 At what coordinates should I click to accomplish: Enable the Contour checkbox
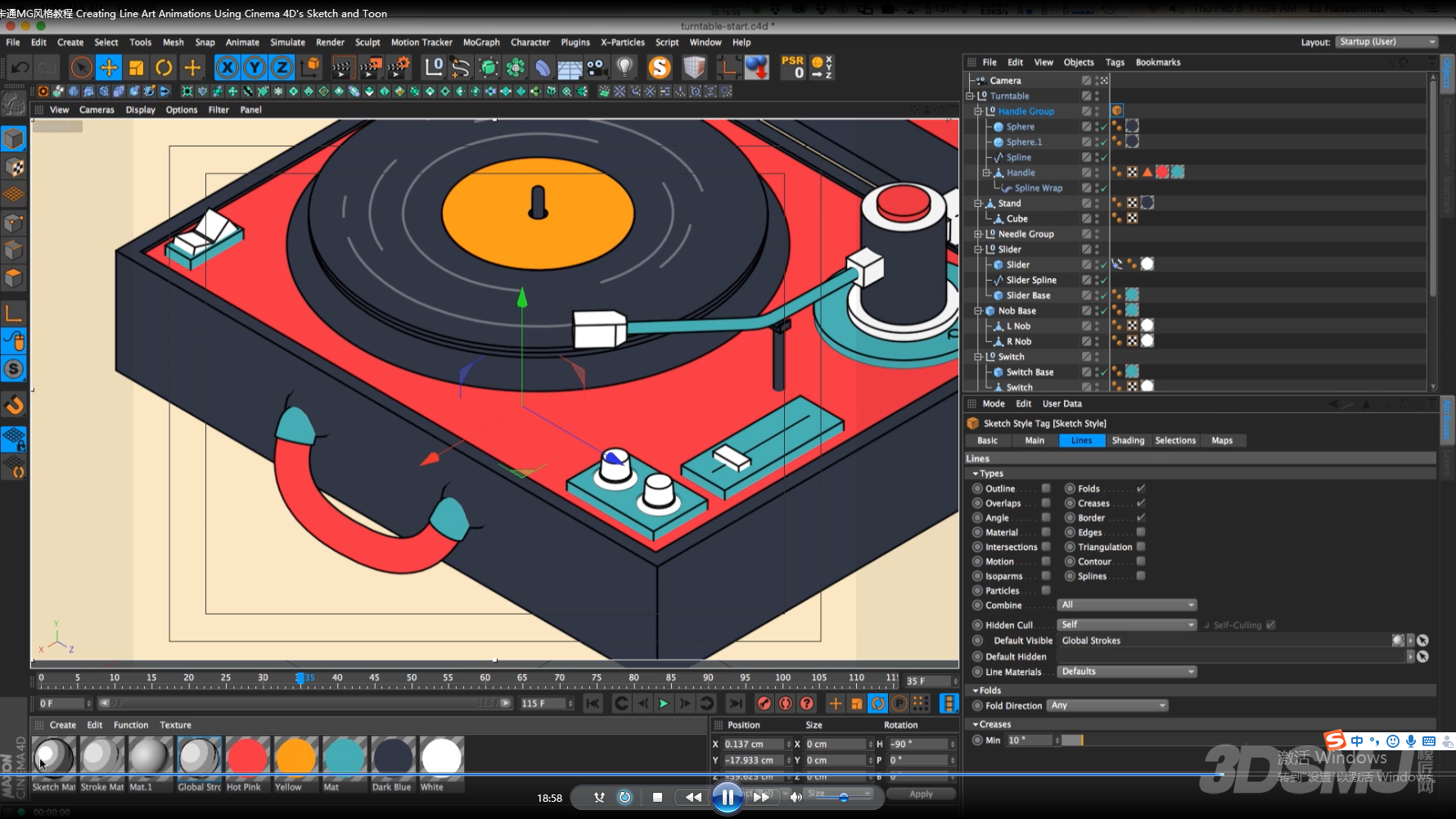point(1141,562)
